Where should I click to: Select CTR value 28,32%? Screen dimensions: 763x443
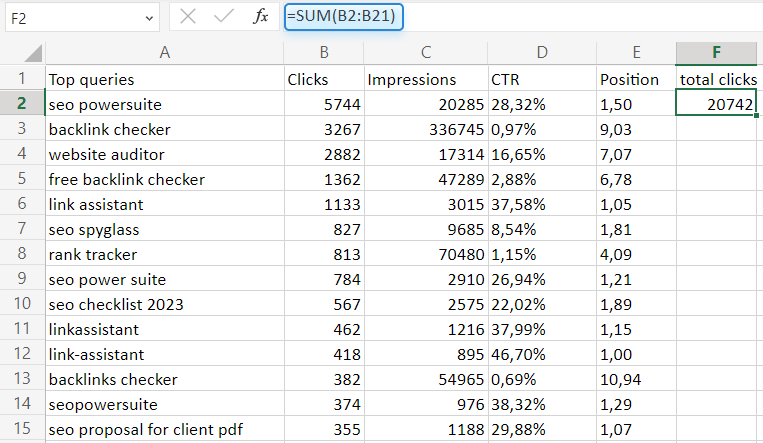point(542,104)
